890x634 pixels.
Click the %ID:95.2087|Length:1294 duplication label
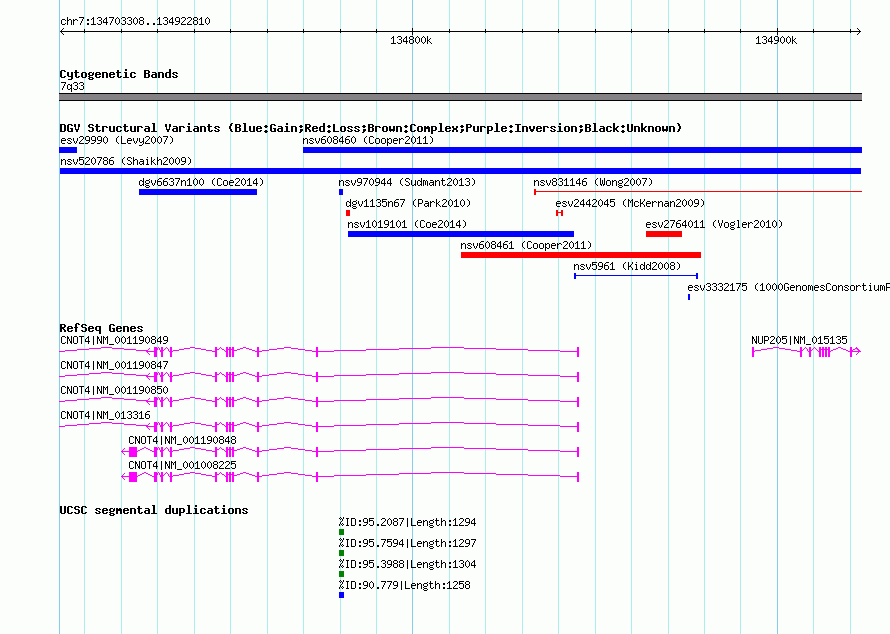(x=407, y=522)
